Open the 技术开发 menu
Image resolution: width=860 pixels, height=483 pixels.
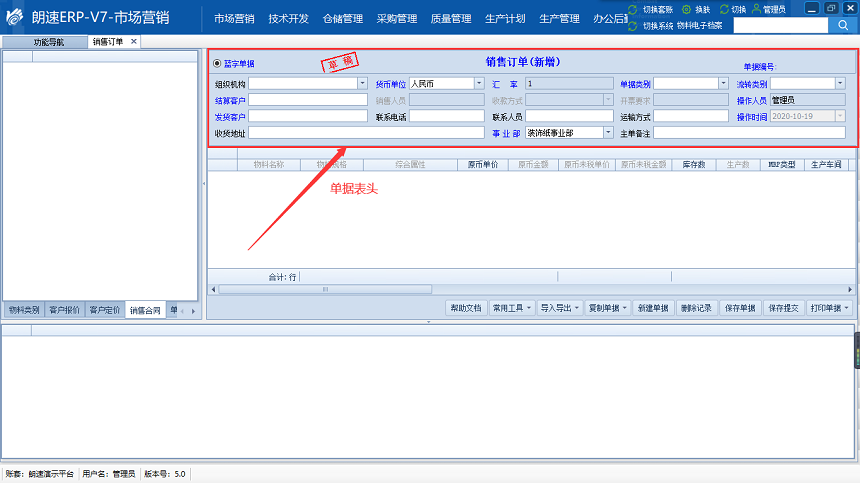coord(288,19)
